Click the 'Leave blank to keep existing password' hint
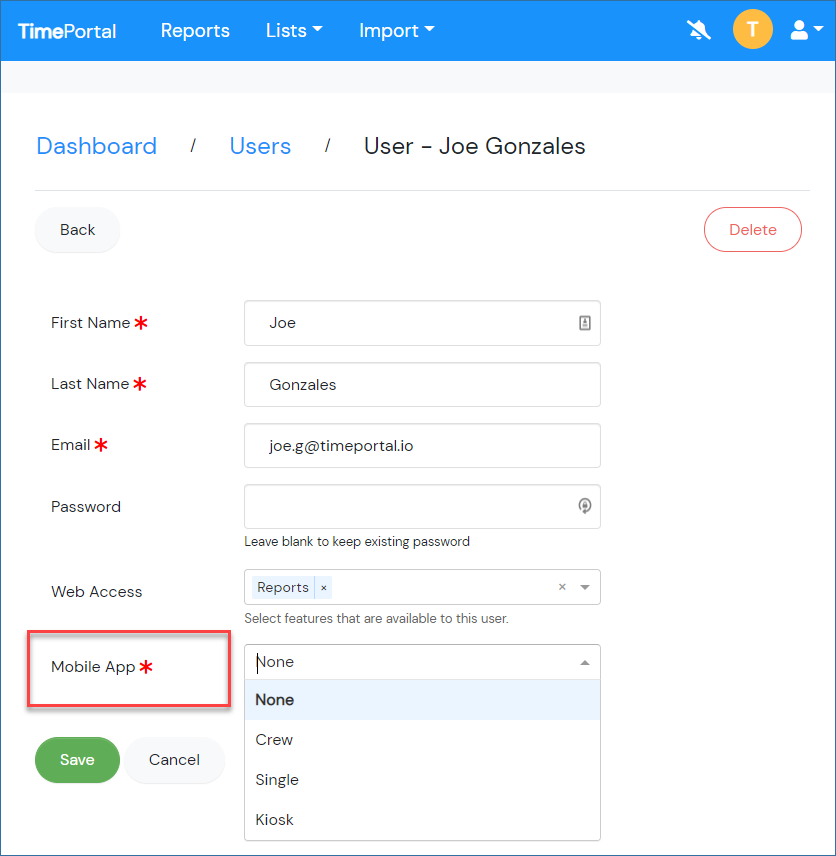 point(357,542)
